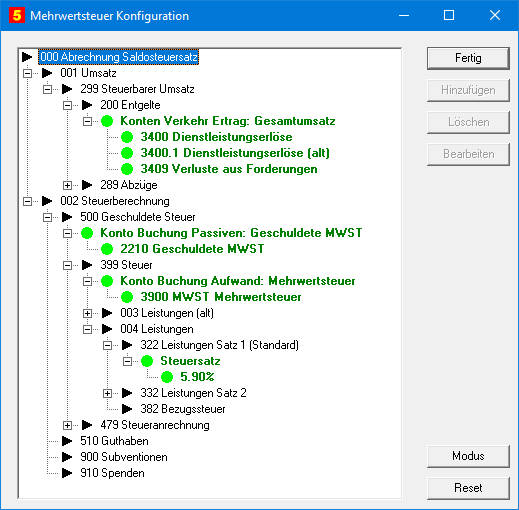Select 000 Abrechnung Saldosteuersatz root item
Image resolution: width=519 pixels, height=510 pixels.
tap(119, 57)
